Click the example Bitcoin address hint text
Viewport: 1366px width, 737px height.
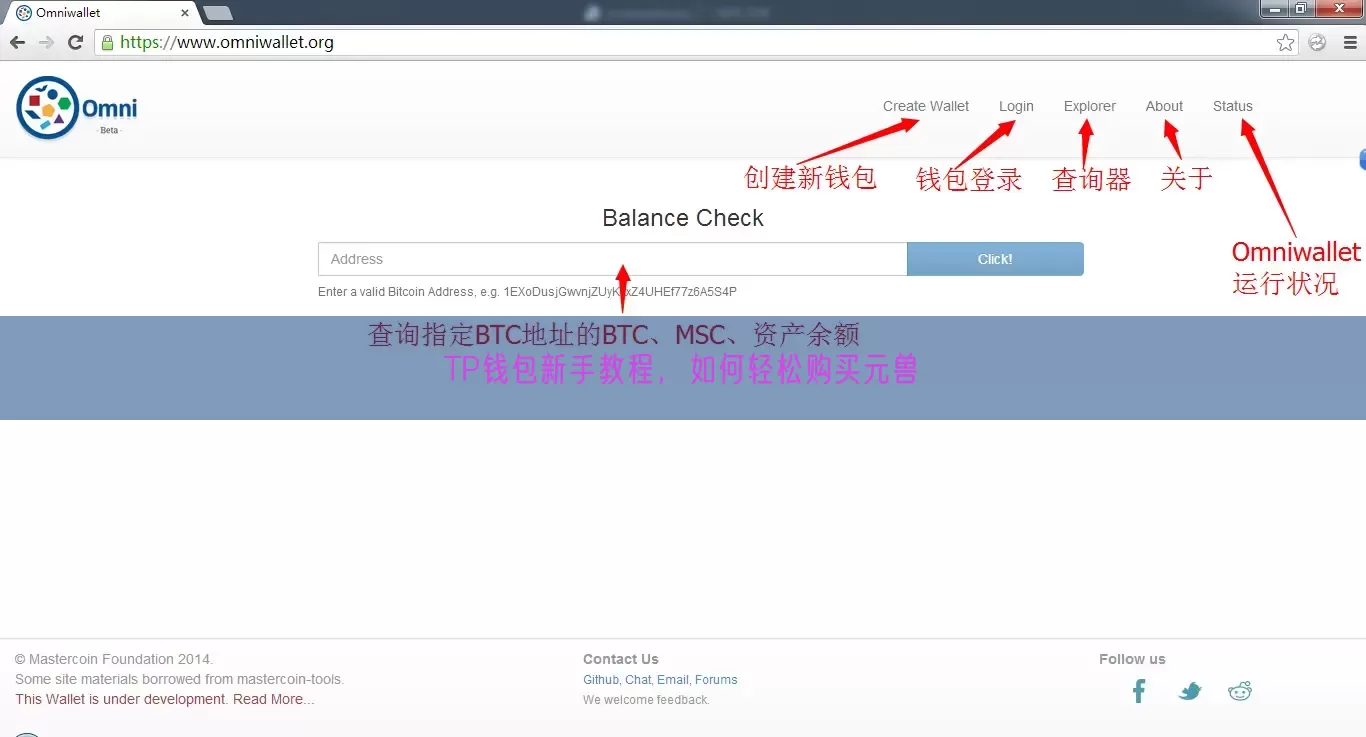pos(527,292)
